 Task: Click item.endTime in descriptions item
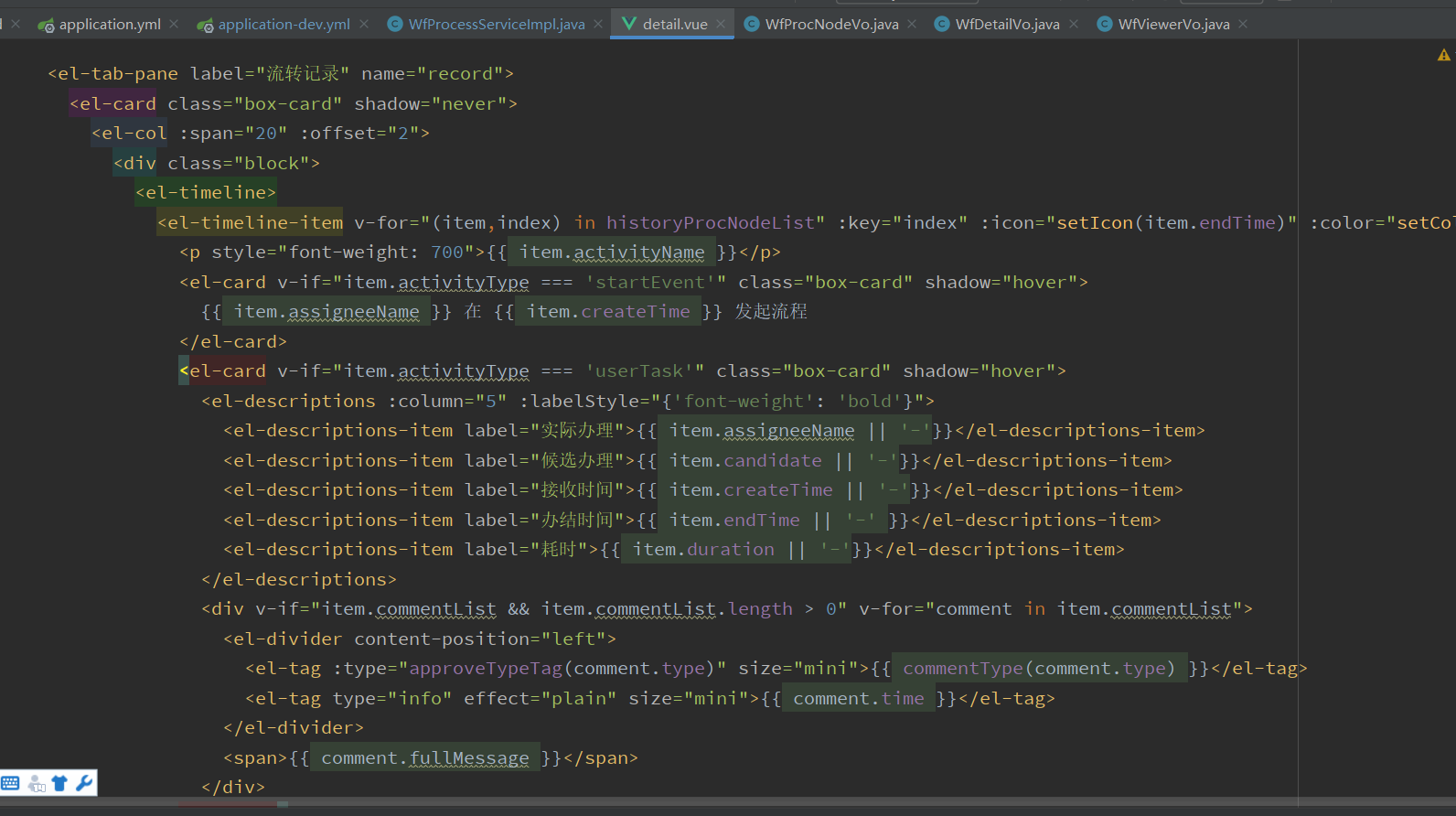pos(734,520)
